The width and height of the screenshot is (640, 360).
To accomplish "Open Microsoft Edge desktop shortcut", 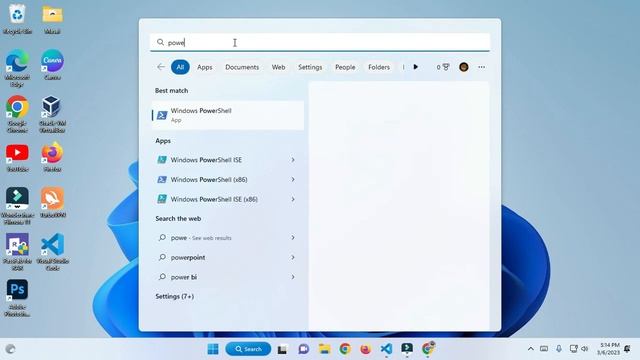I will point(17,68).
